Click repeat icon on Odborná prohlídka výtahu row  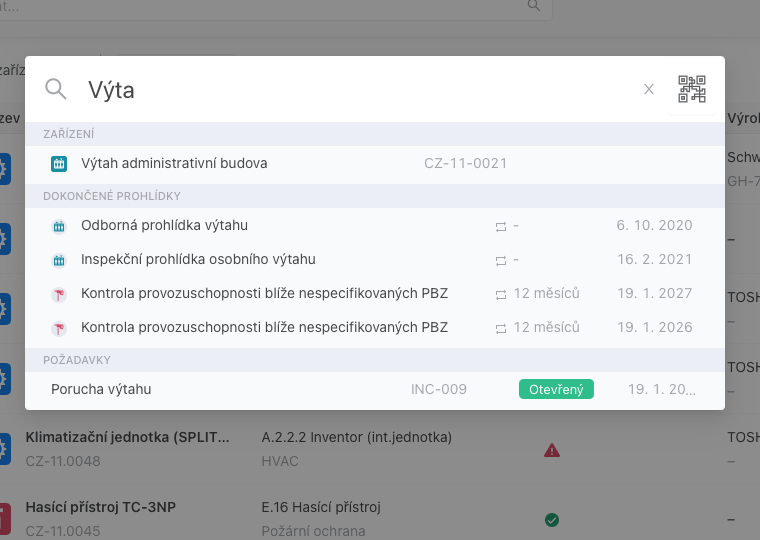501,226
